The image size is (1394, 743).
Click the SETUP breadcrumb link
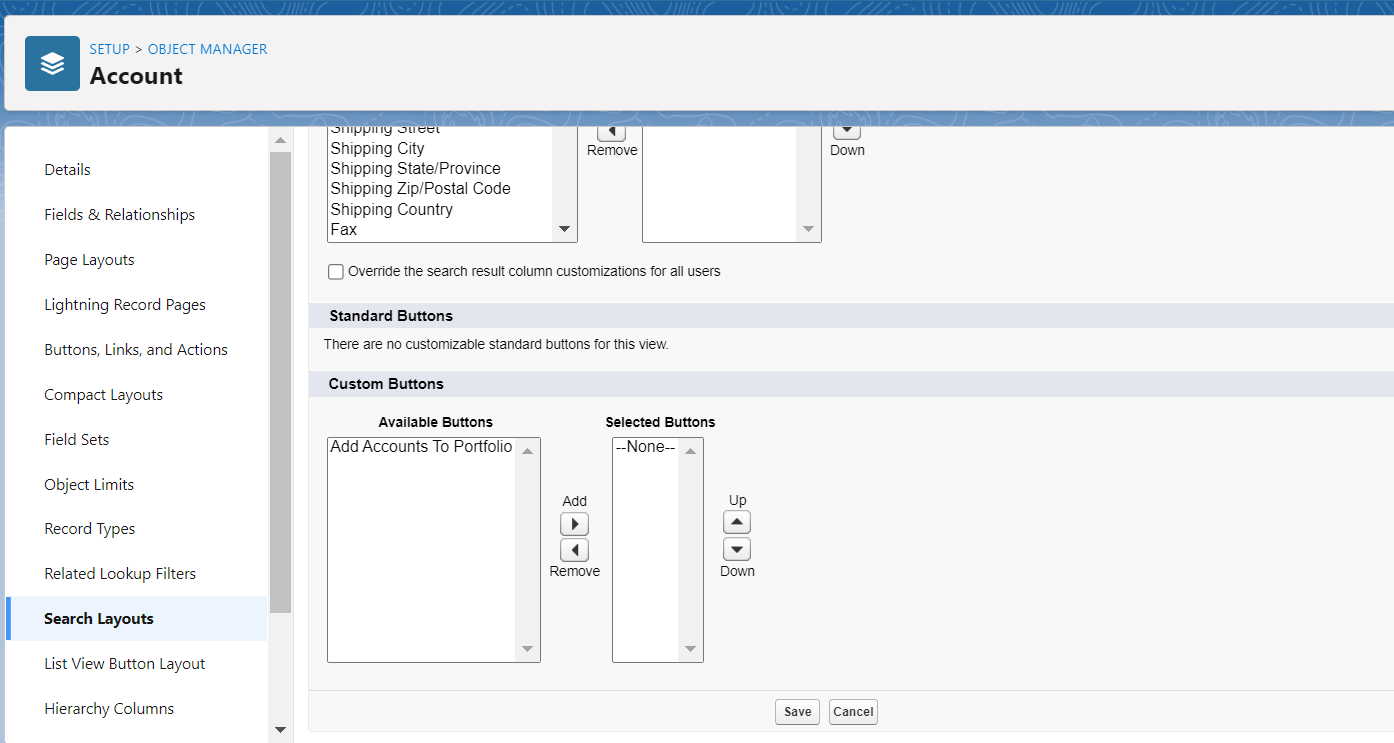coord(109,48)
